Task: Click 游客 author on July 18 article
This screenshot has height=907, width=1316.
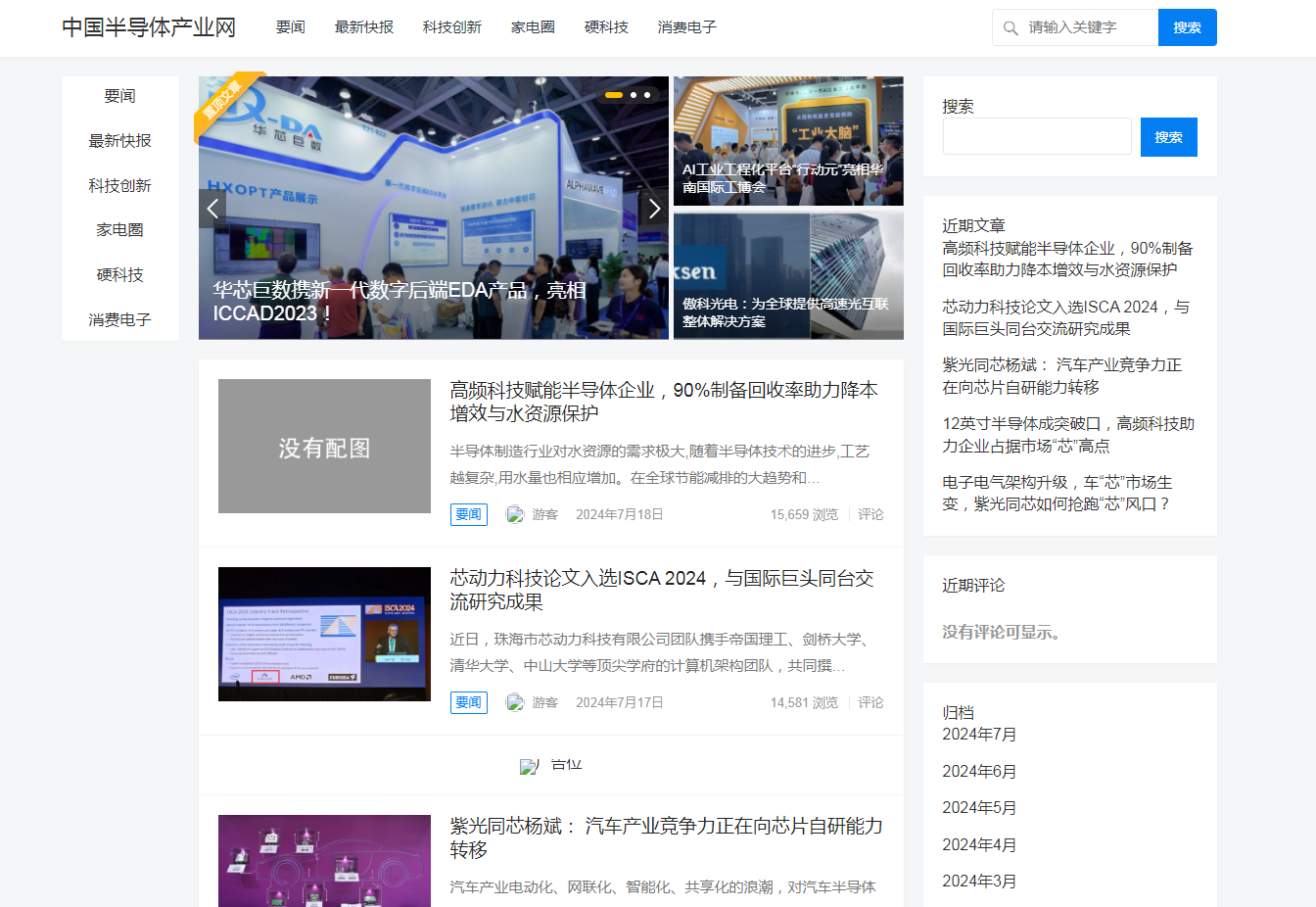Action: click(x=545, y=514)
